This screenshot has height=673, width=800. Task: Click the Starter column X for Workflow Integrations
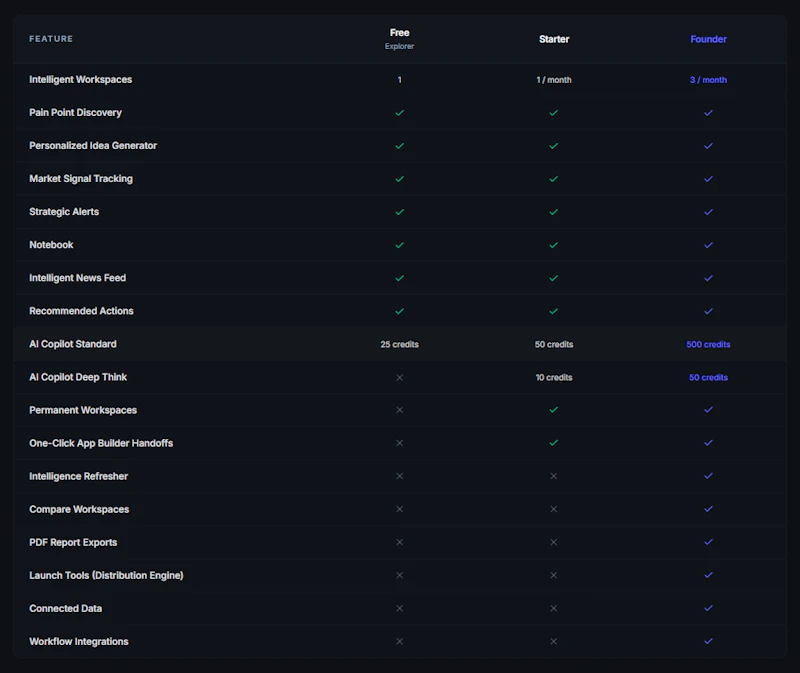pos(554,641)
